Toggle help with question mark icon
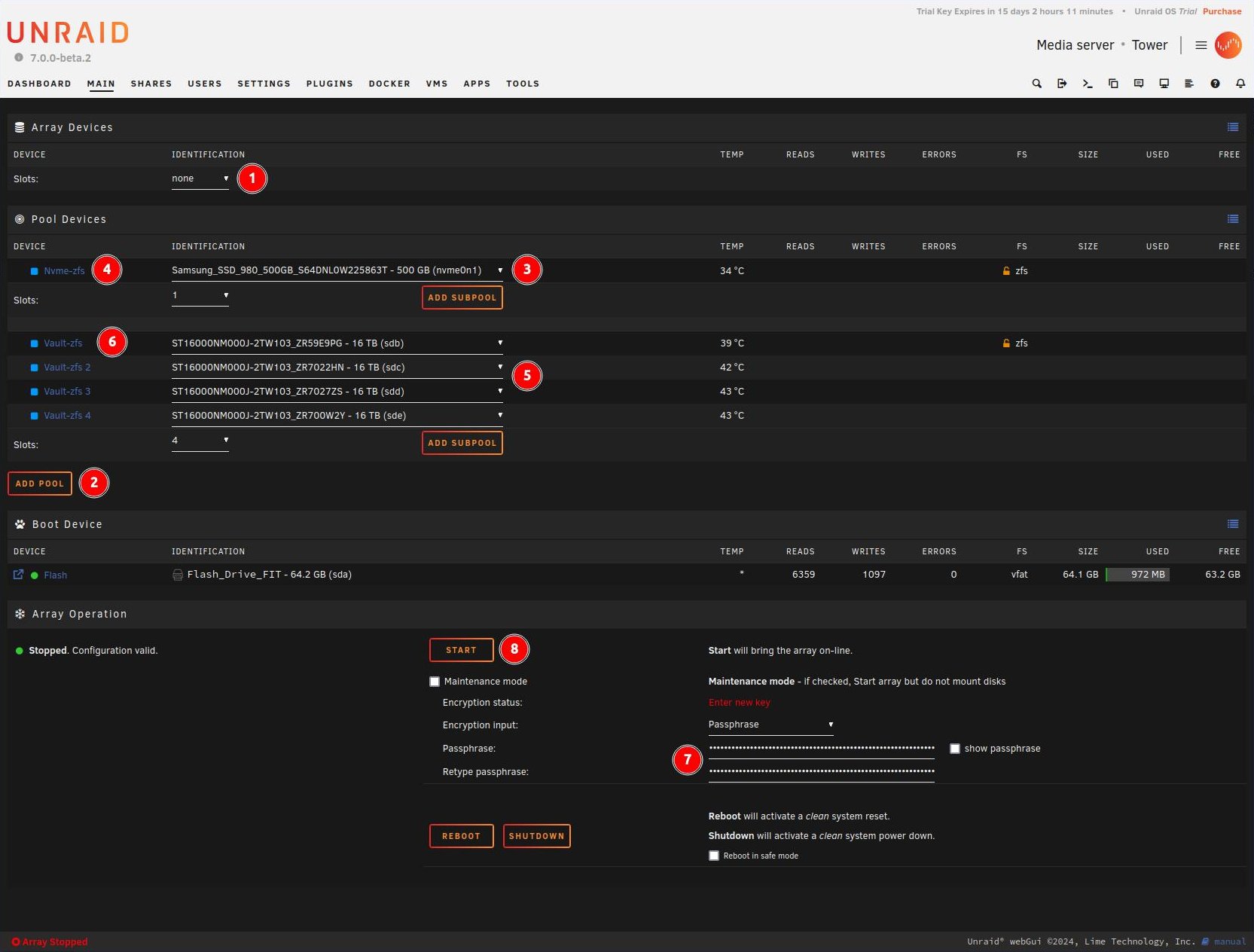The height and width of the screenshot is (952, 1254). click(1215, 84)
